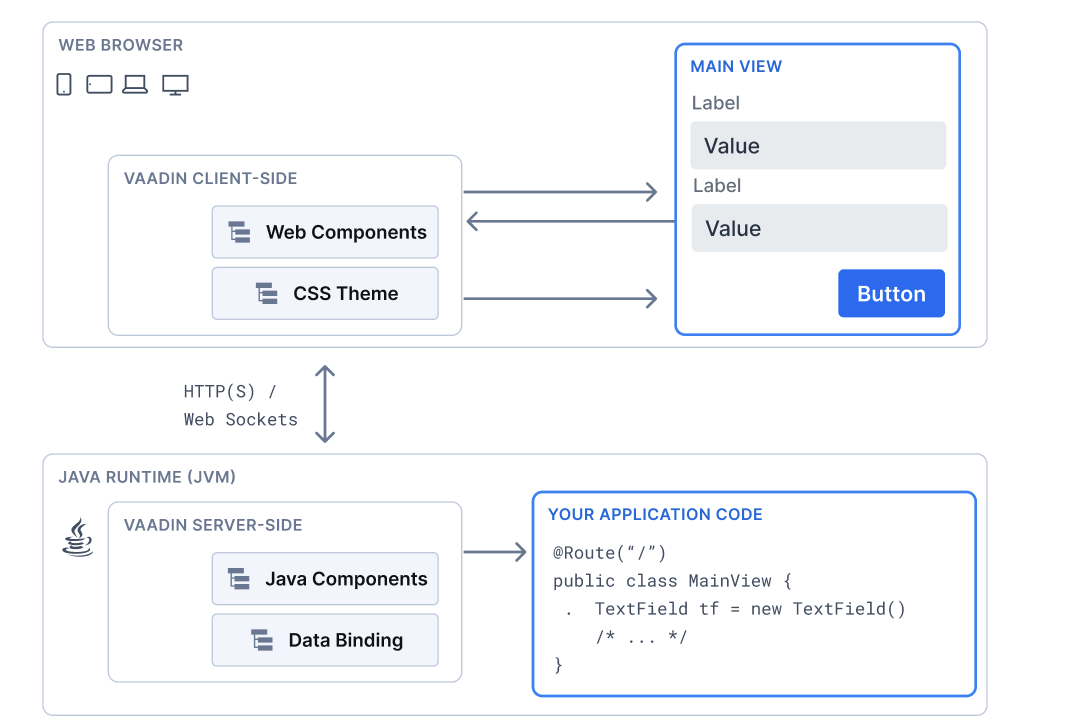
Task: Select the Data Binding box
Action: tap(325, 640)
